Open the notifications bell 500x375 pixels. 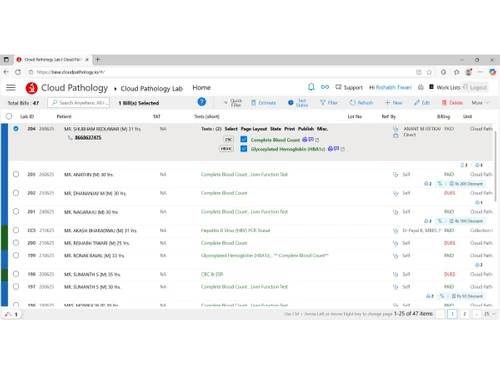[x=311, y=87]
